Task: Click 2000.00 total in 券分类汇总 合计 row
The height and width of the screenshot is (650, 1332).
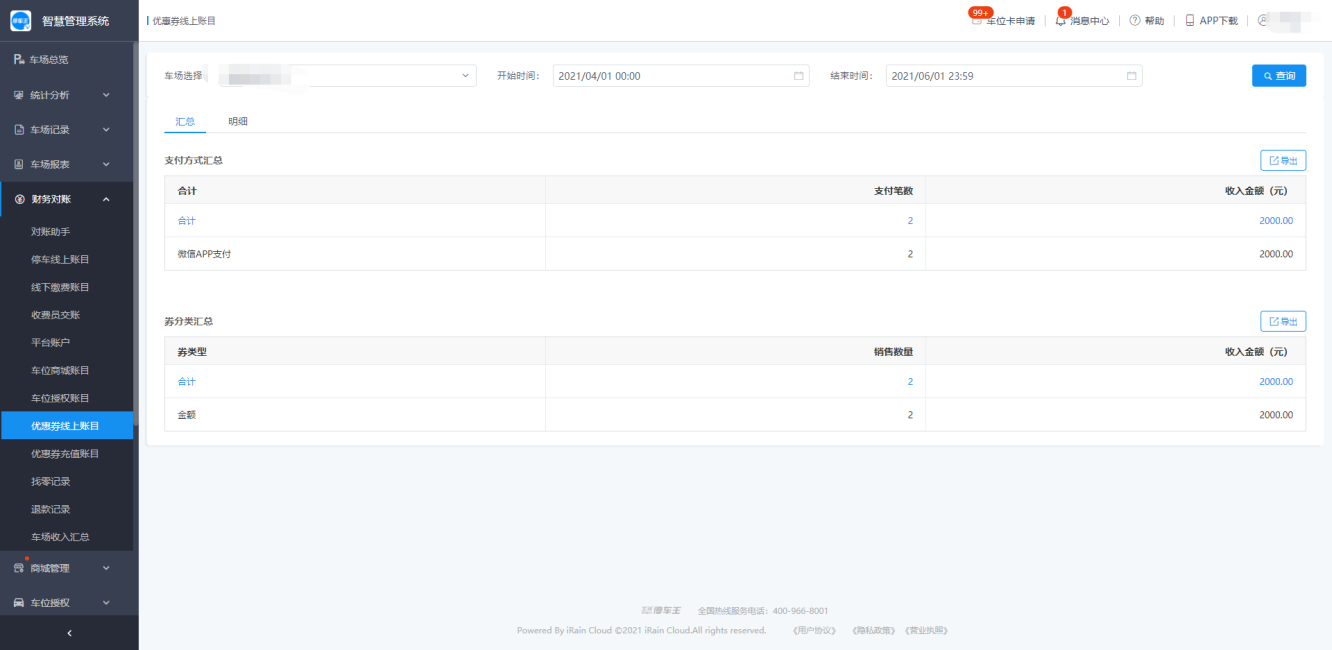Action: tap(1276, 382)
